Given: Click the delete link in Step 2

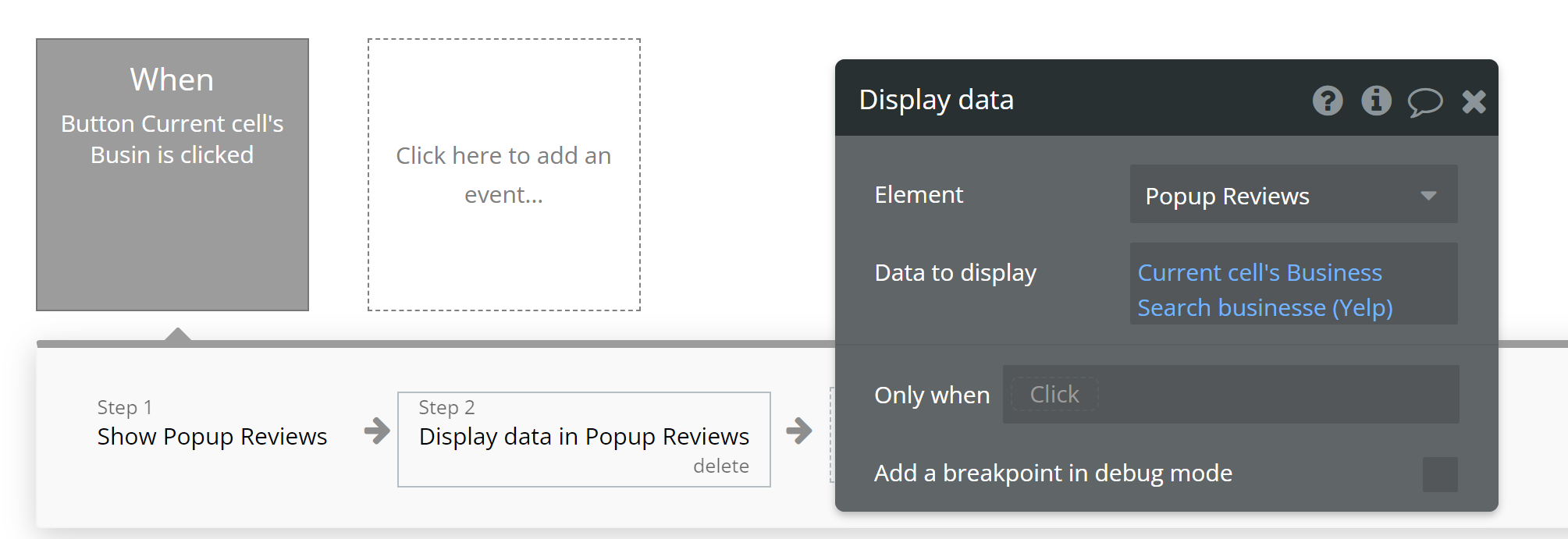Looking at the screenshot, I should tap(720, 466).
